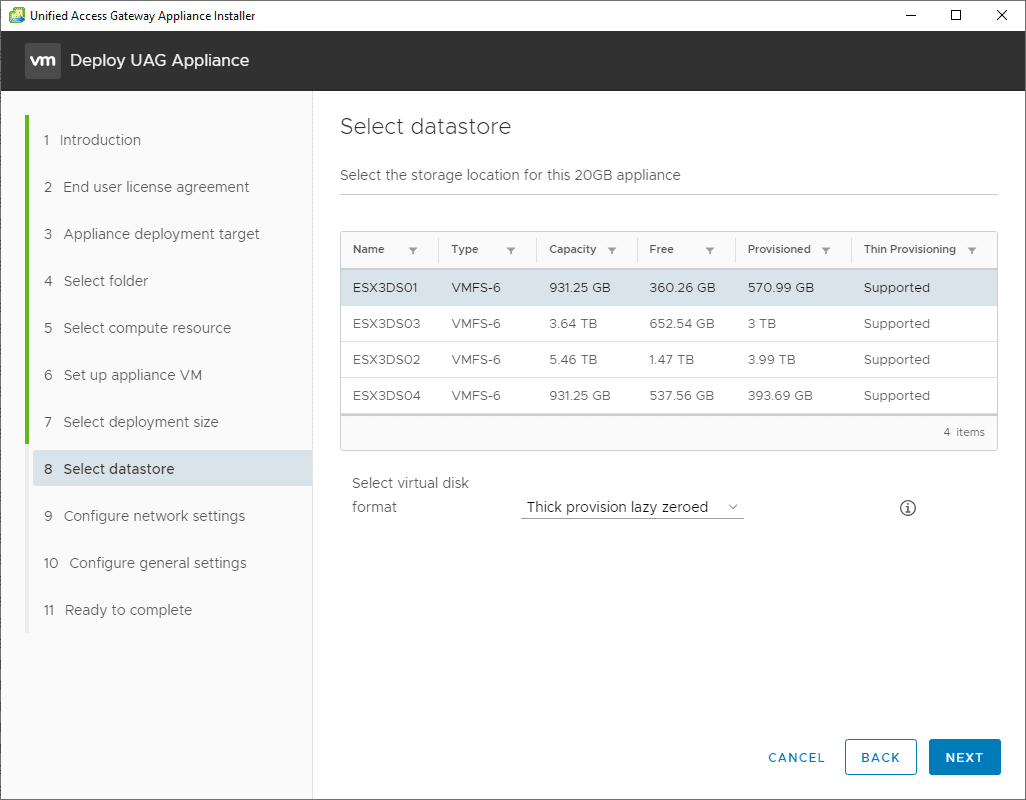Viewport: 1026px width, 800px height.
Task: Jump to Select deployment size step
Action: point(140,422)
